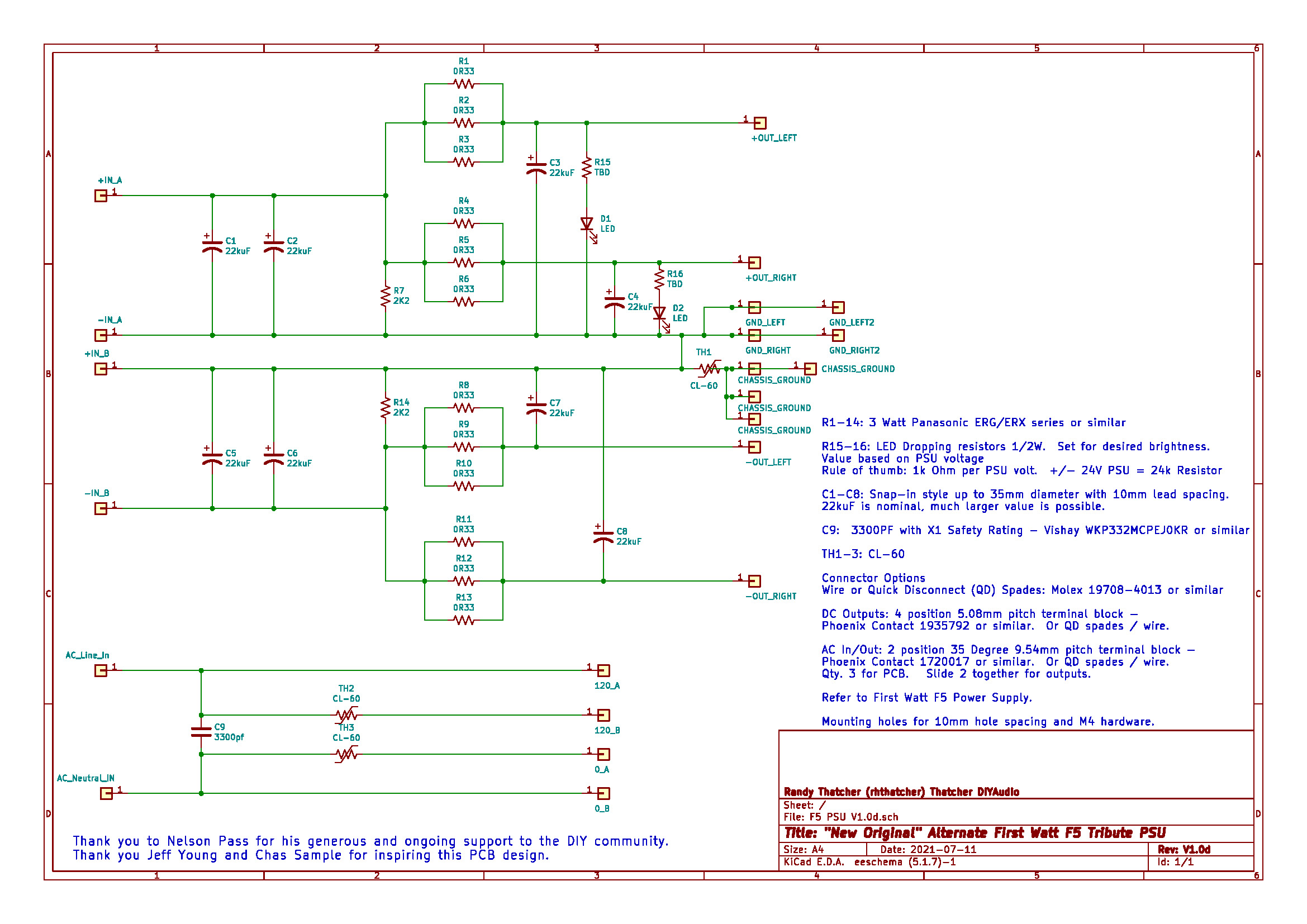Select the C9 3300pf capacitor symbol

(x=201, y=732)
